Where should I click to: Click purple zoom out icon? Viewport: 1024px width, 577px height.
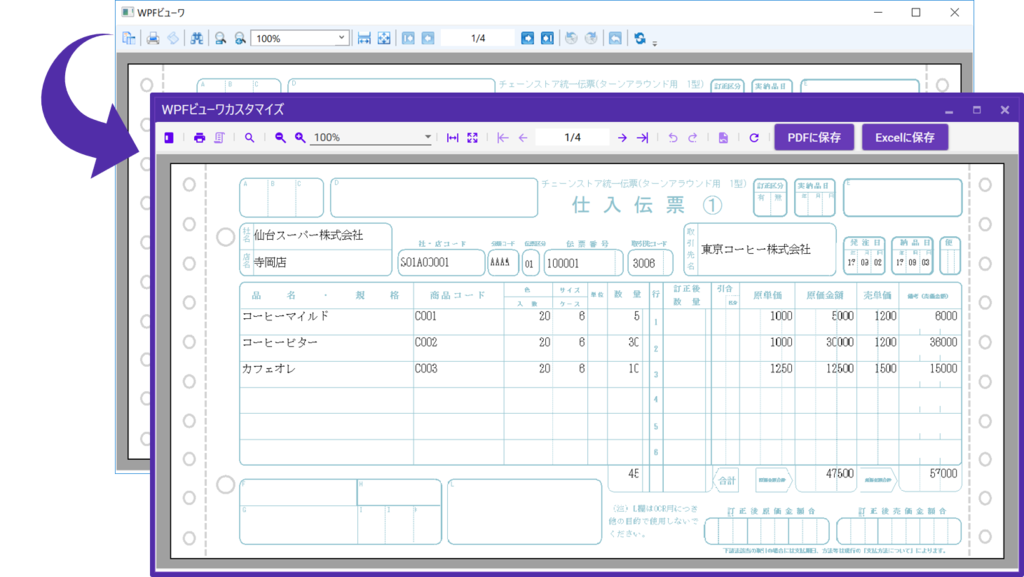pos(280,138)
